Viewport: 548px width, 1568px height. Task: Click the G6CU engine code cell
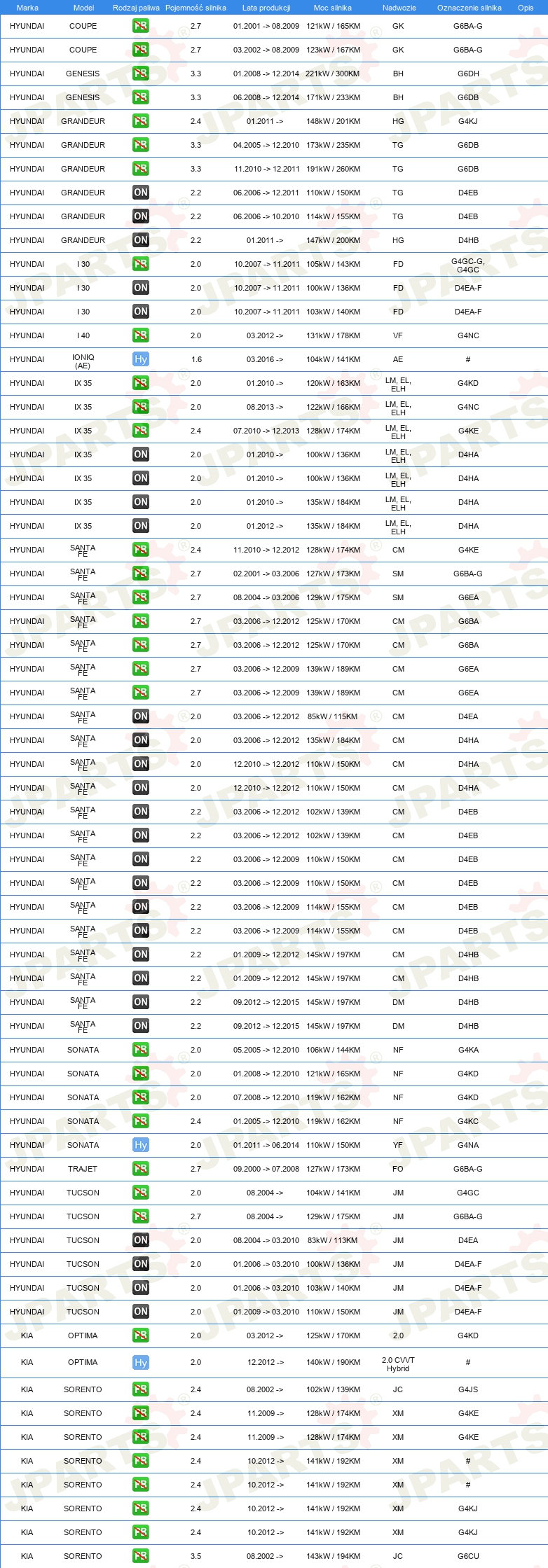468,1556
